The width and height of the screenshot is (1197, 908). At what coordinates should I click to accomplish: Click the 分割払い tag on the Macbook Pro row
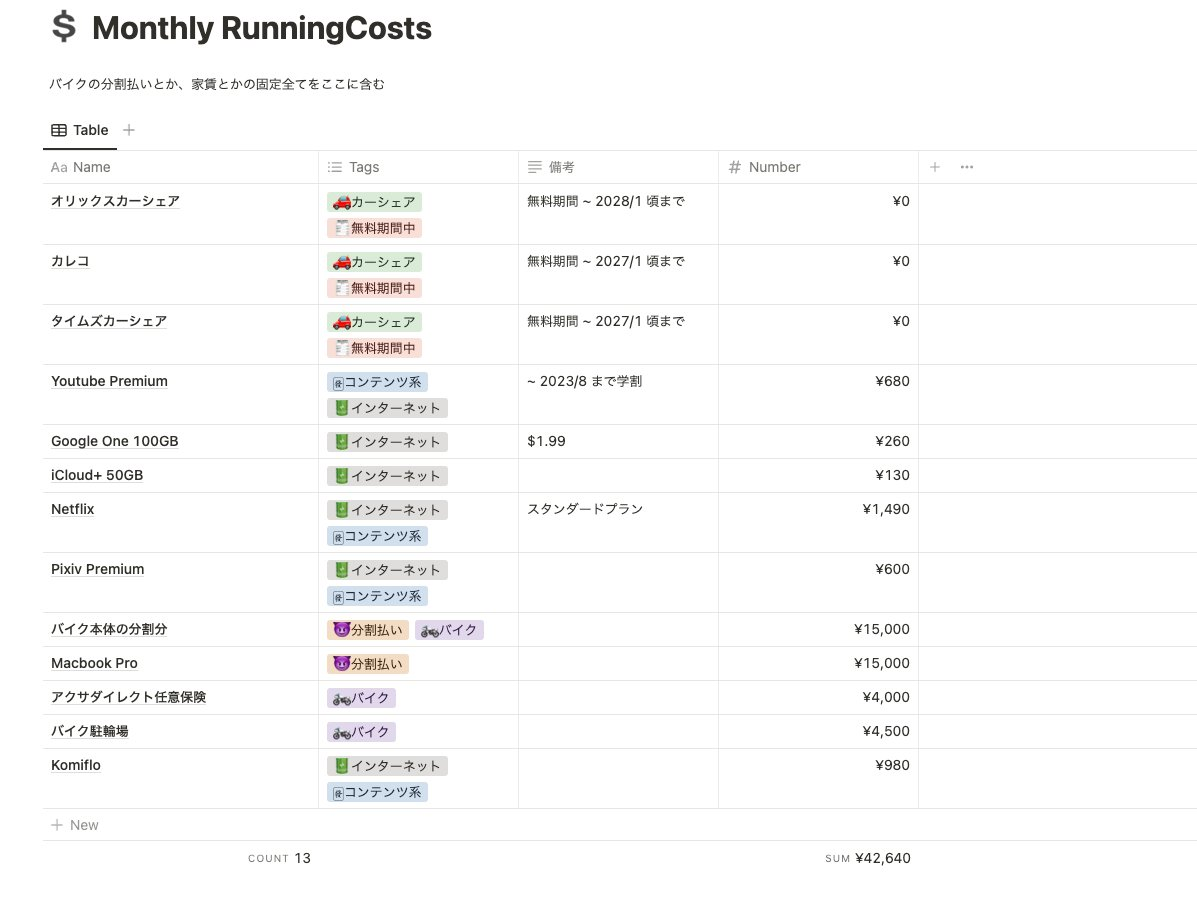click(367, 664)
